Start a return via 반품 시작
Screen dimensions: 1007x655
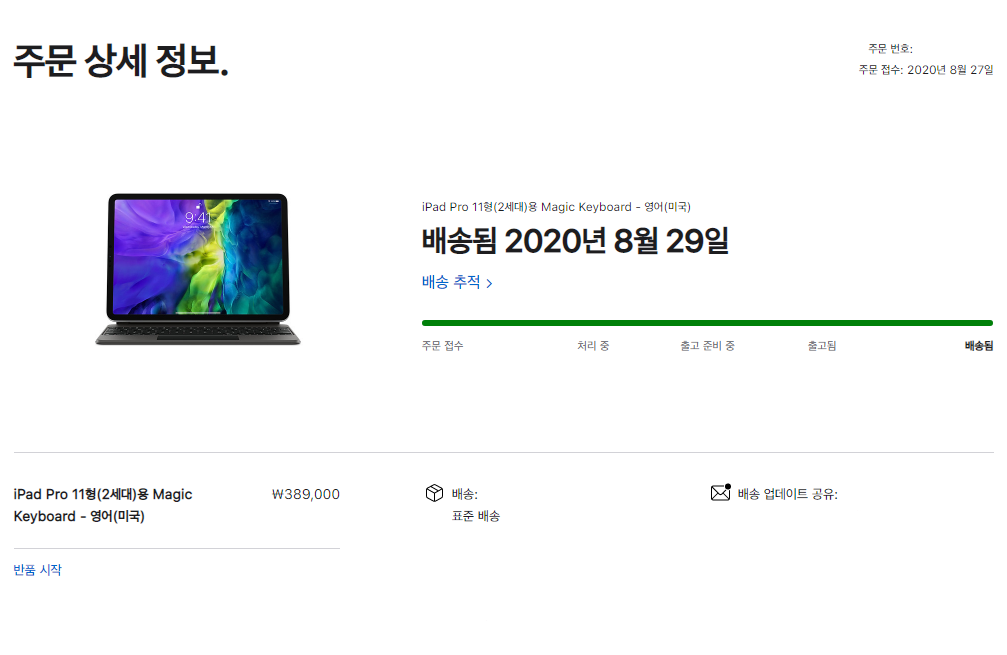click(37, 570)
